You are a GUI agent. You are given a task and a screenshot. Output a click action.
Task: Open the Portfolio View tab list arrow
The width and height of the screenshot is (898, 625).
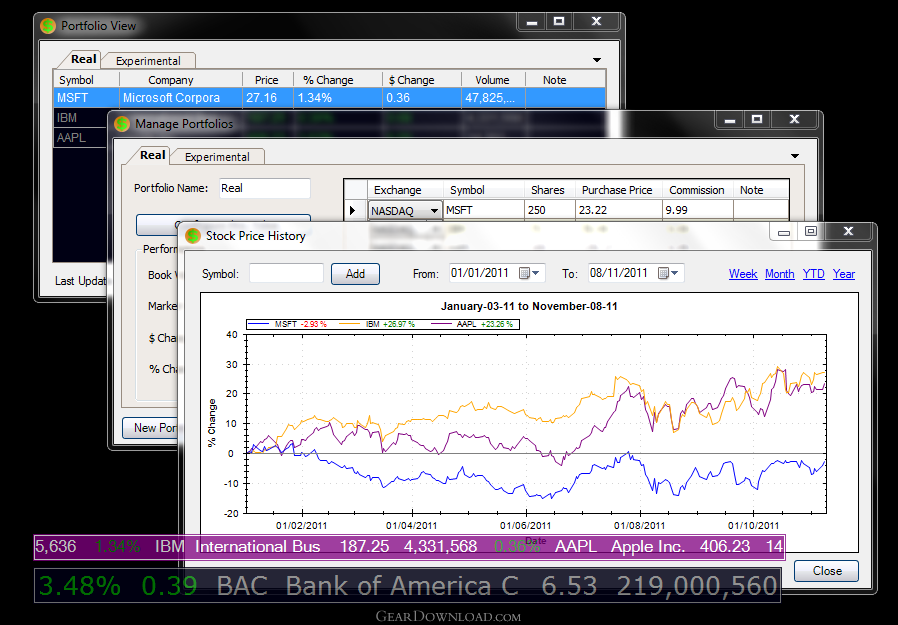click(x=597, y=60)
